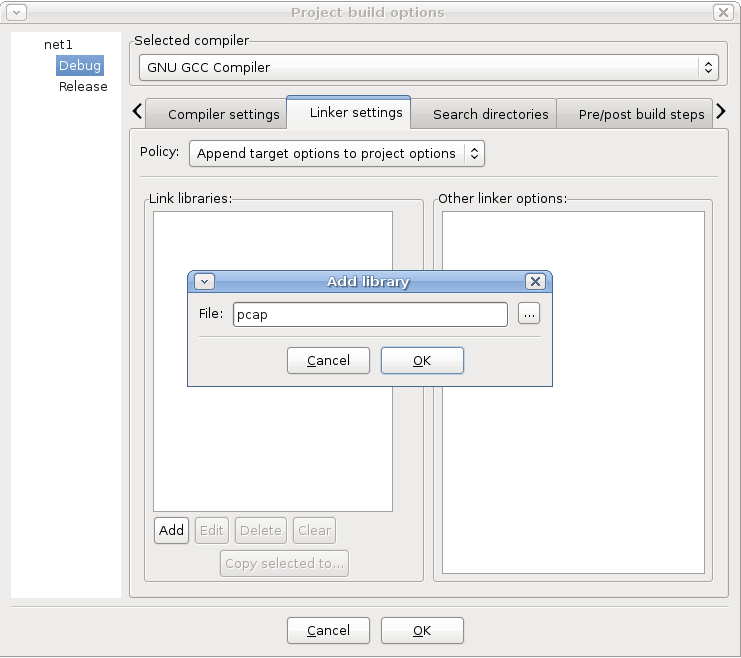Go to the Pre/post build steps tab
The height and width of the screenshot is (658, 741).
[641, 114]
